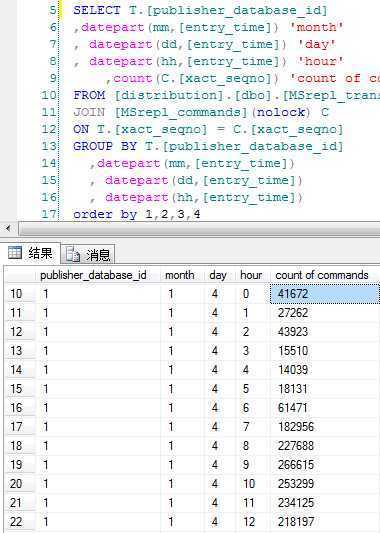The width and height of the screenshot is (380, 533).
Task: Click the cell with value 61471
Action: click(x=325, y=408)
